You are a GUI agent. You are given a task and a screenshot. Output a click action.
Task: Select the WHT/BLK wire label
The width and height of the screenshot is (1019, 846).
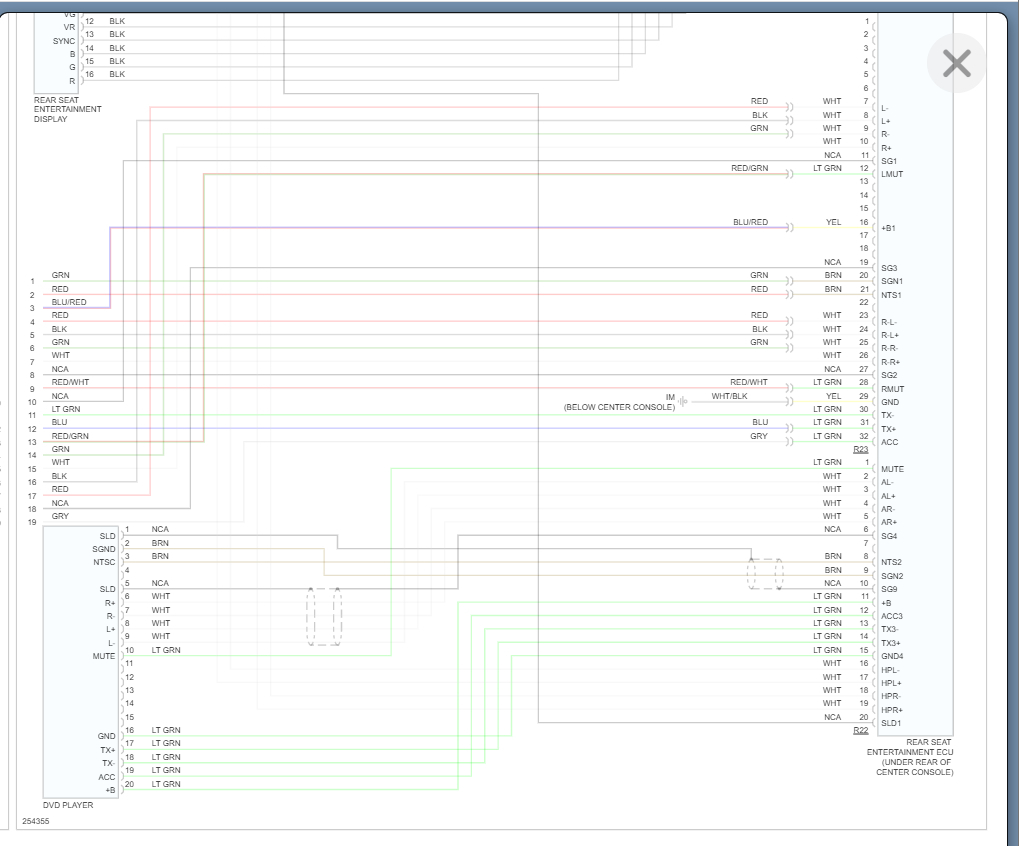coord(729,396)
